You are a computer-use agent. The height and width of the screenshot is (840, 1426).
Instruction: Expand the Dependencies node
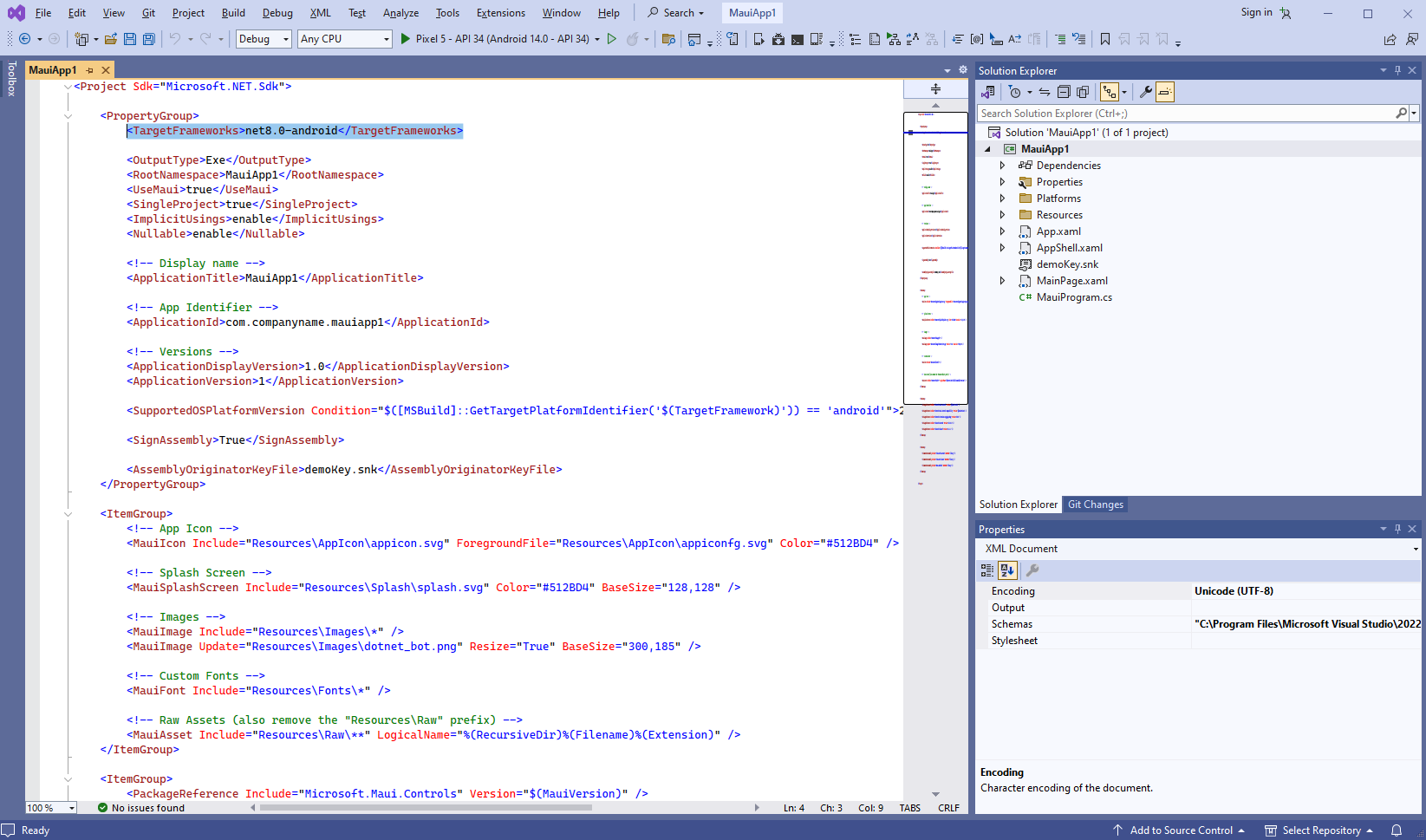(1003, 166)
